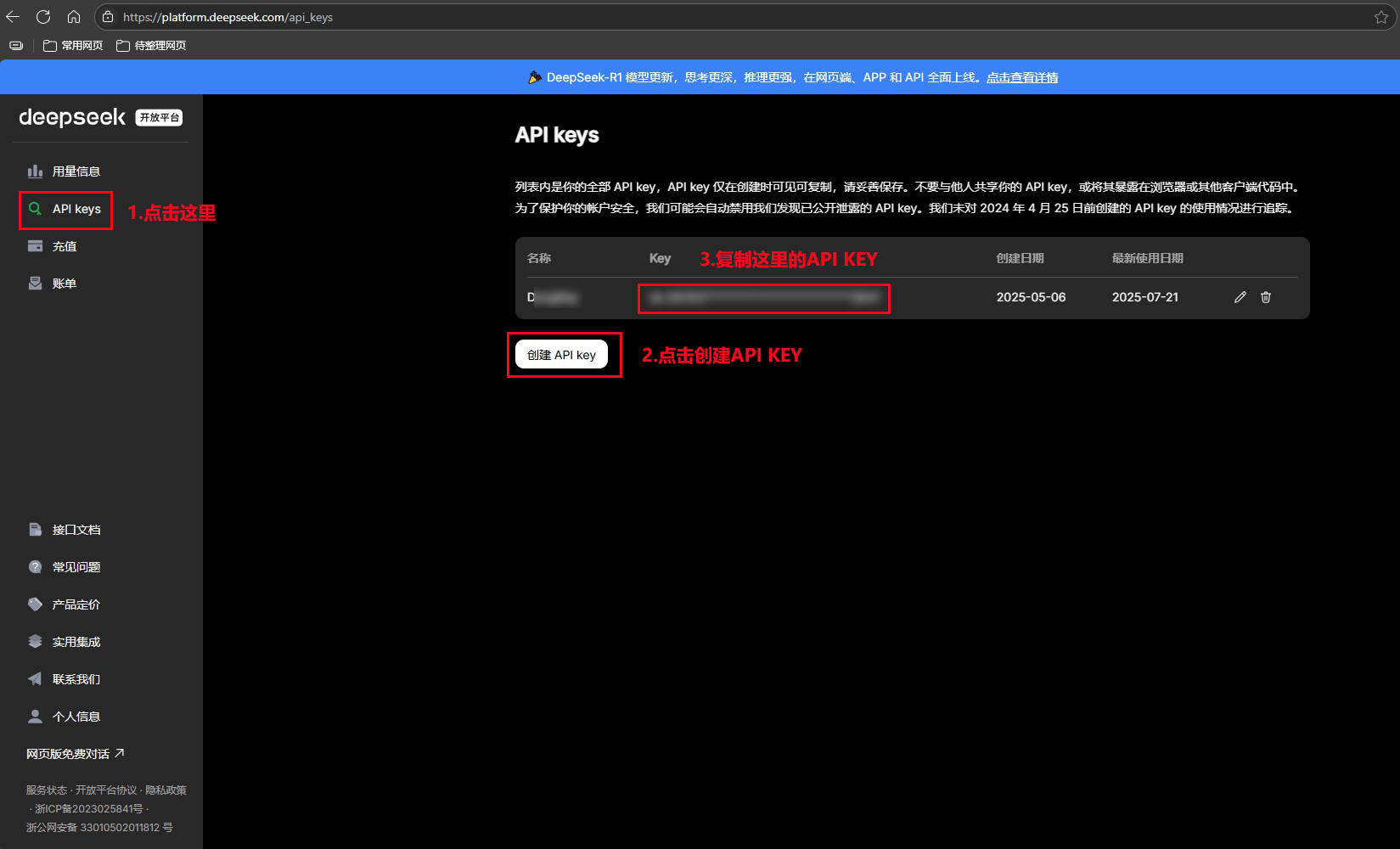This screenshot has width=1400, height=849.
Task: Click the deepseek logo
Action: coord(72,117)
